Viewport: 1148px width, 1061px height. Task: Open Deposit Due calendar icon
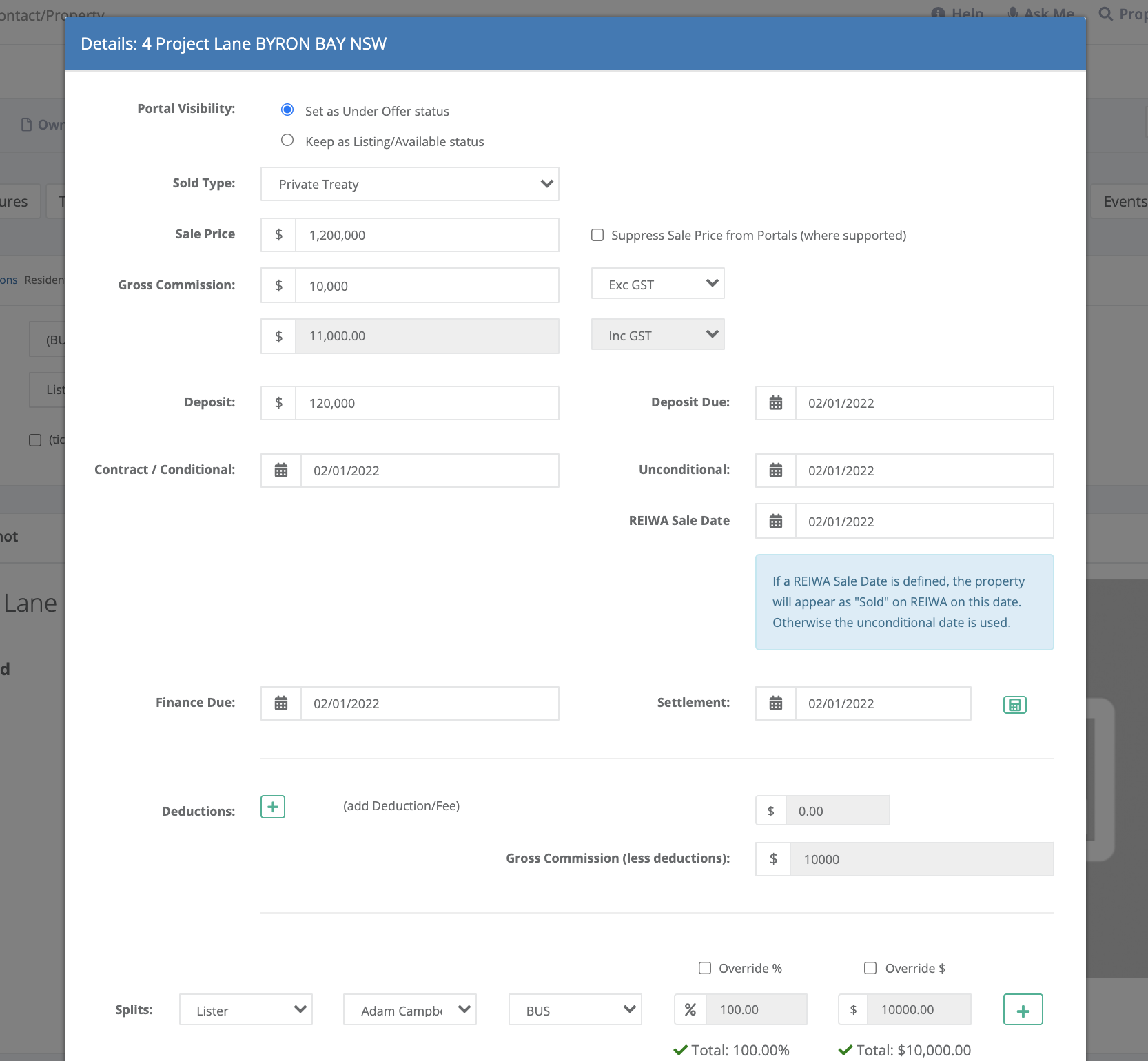pyautogui.click(x=776, y=403)
